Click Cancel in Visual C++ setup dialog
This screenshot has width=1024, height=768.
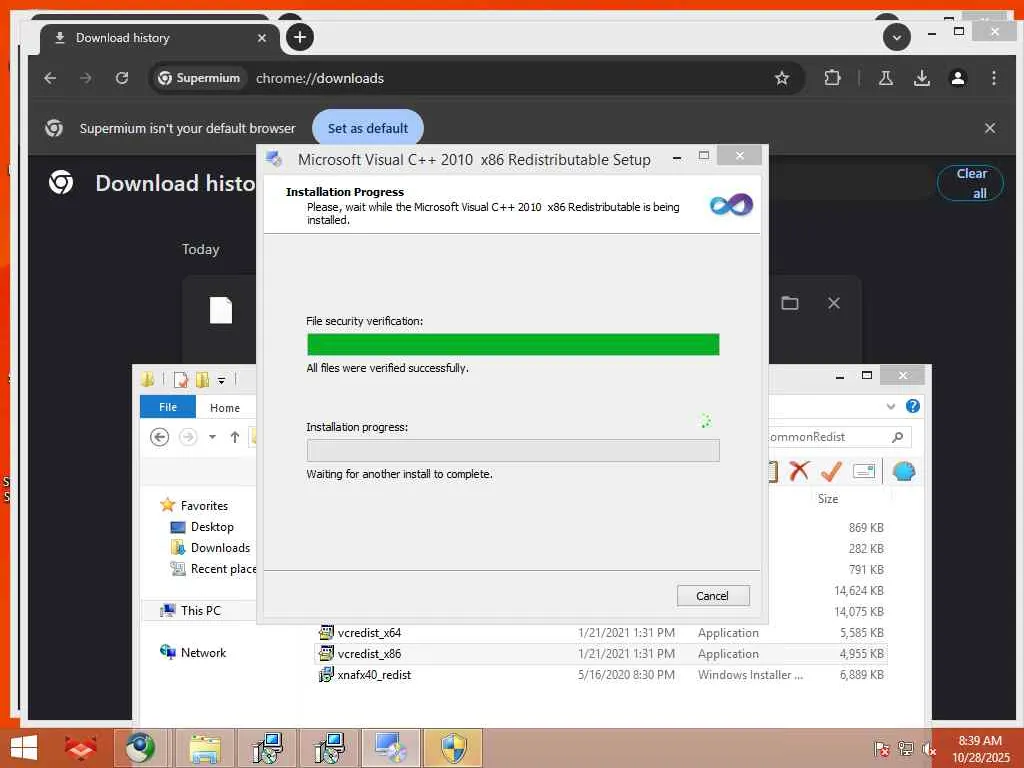click(712, 596)
